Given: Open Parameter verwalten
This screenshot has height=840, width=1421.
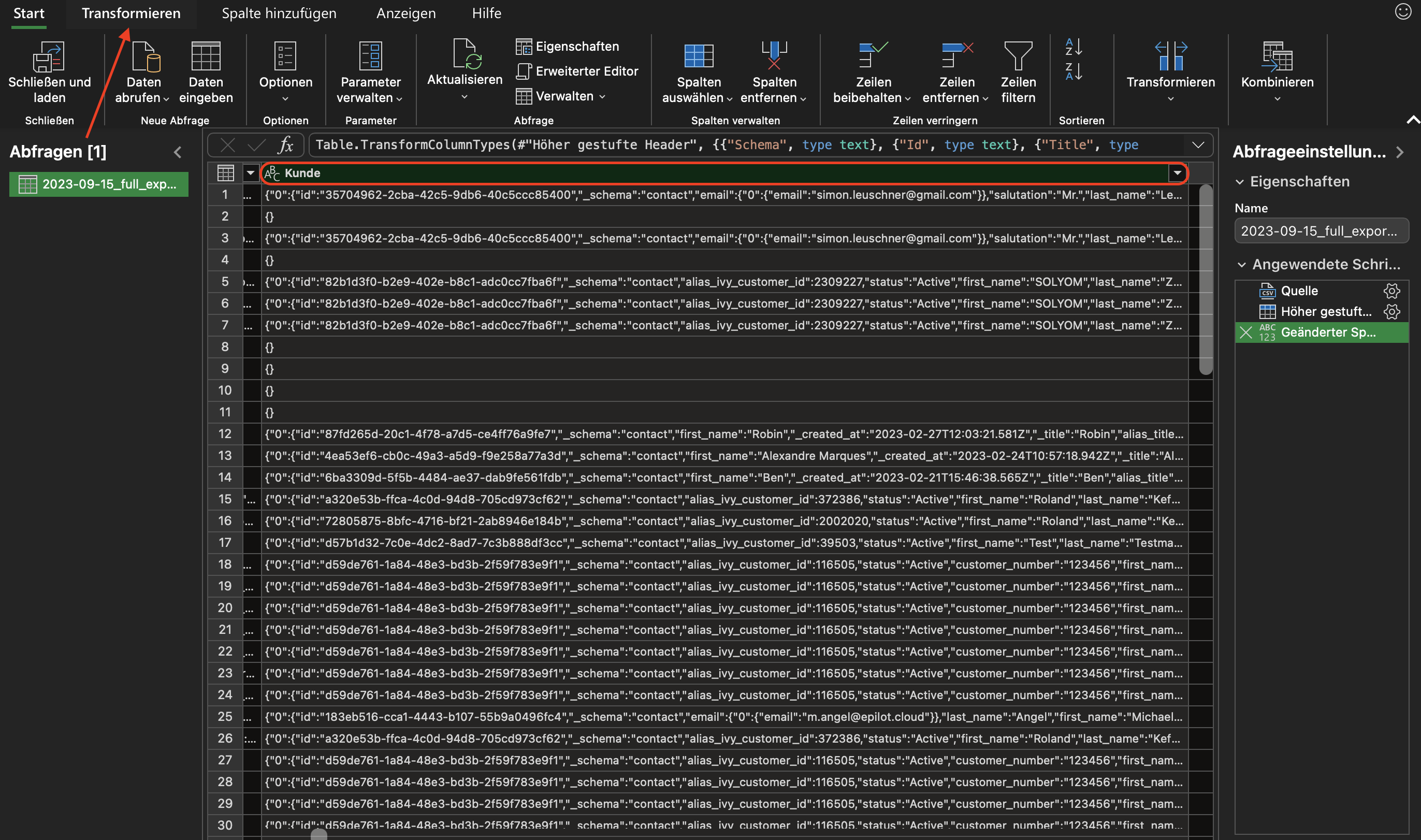Looking at the screenshot, I should pyautogui.click(x=370, y=73).
